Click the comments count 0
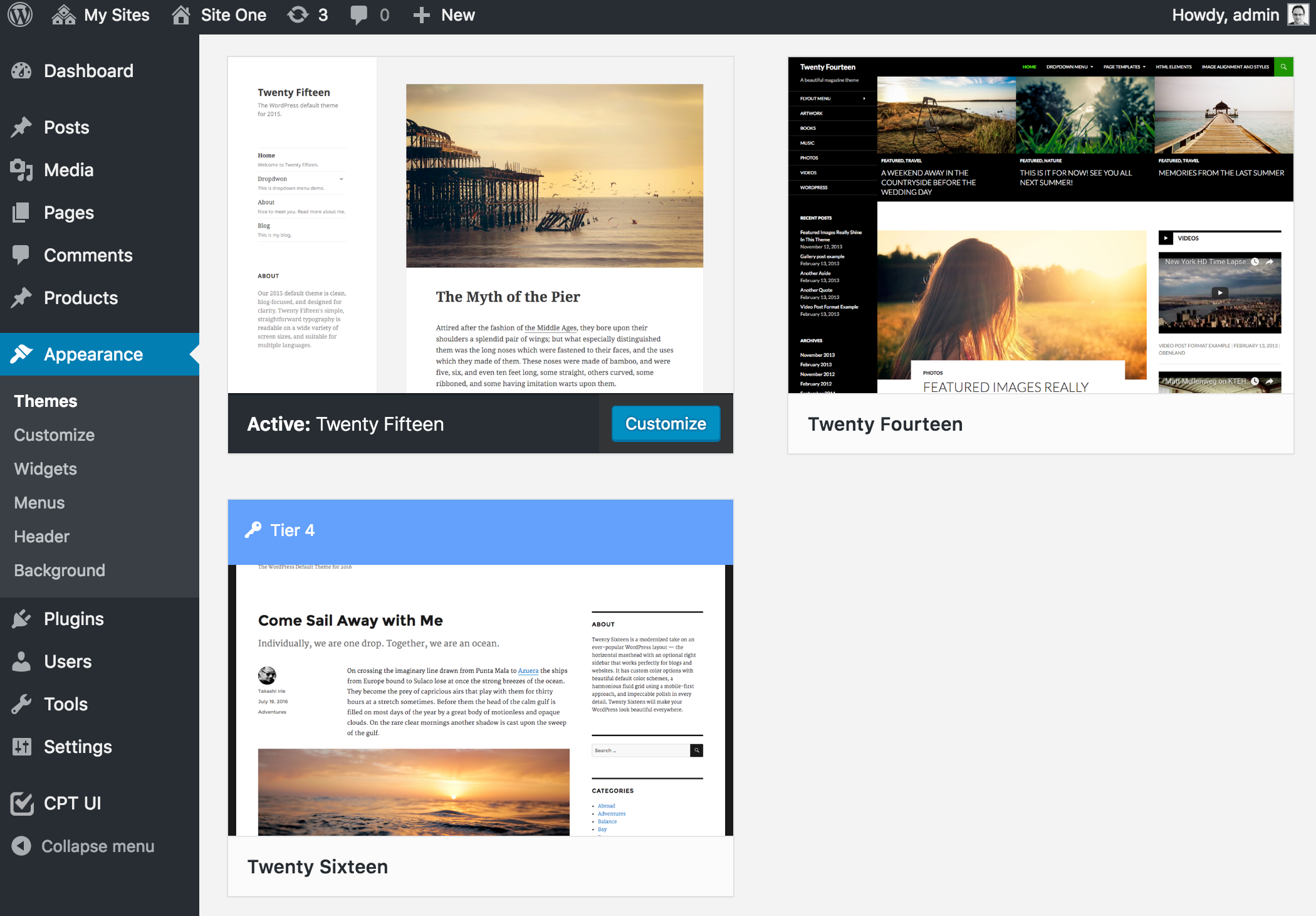The width and height of the screenshot is (1316, 916). pyautogui.click(x=384, y=15)
